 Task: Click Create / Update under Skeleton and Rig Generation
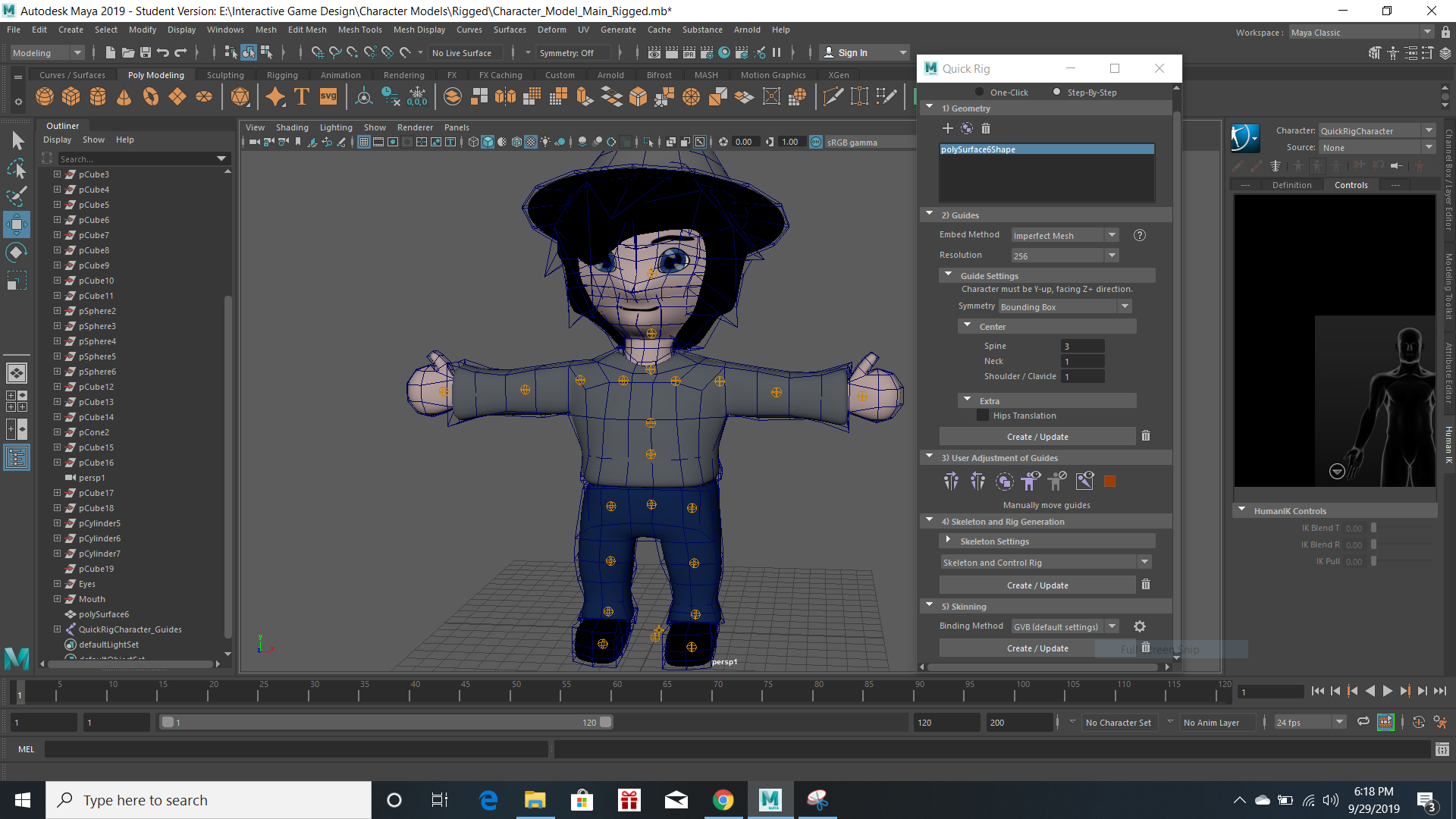(x=1037, y=585)
